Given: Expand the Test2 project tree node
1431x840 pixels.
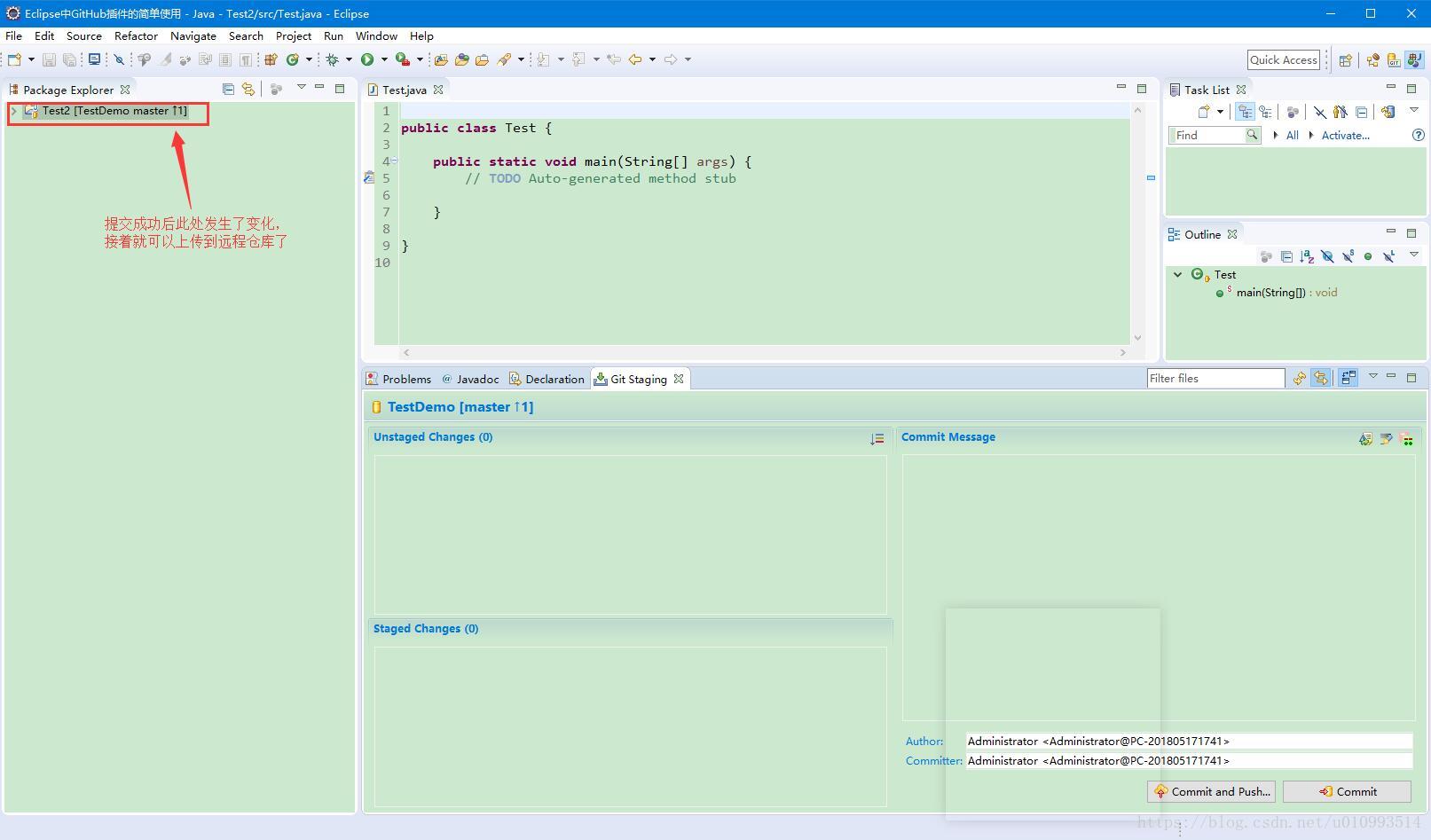Looking at the screenshot, I should pyautogui.click(x=14, y=111).
